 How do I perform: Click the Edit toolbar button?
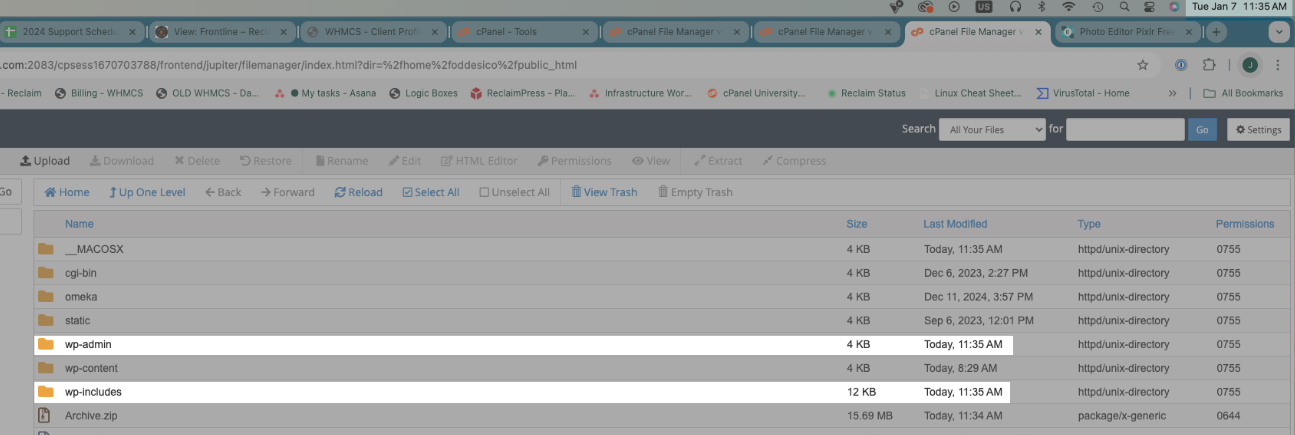point(404,161)
